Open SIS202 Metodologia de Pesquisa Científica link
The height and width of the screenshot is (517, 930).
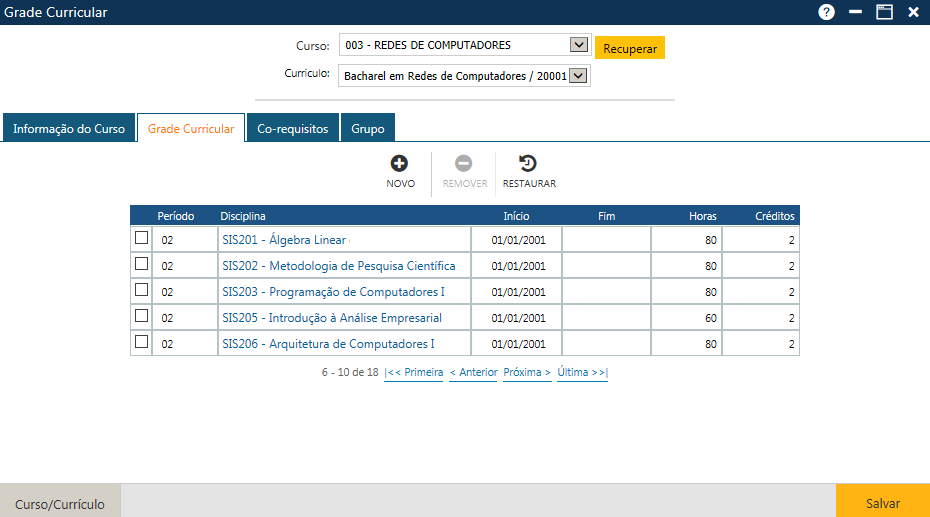(x=338, y=266)
